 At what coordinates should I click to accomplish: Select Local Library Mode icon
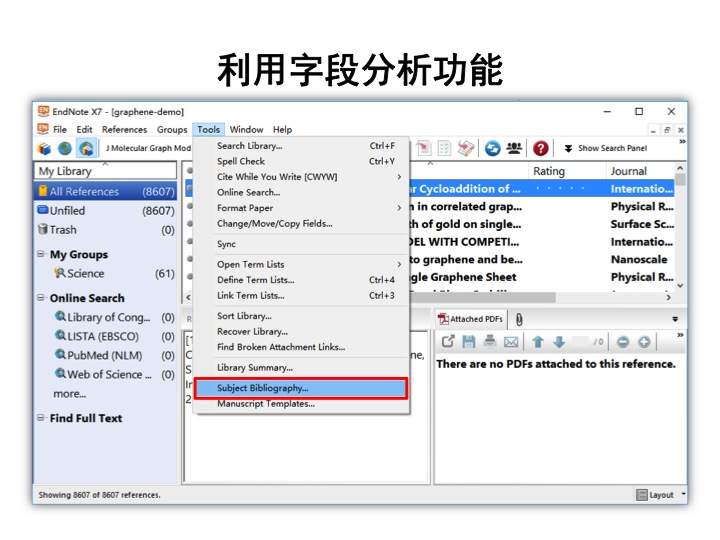point(45,148)
